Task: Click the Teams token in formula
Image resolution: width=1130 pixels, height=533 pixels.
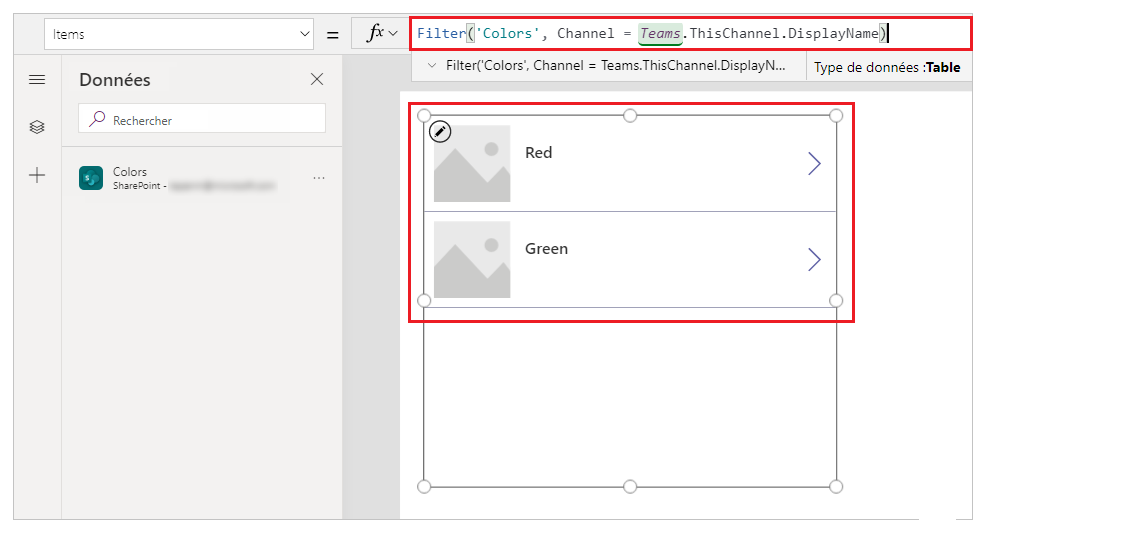Action: [x=660, y=33]
